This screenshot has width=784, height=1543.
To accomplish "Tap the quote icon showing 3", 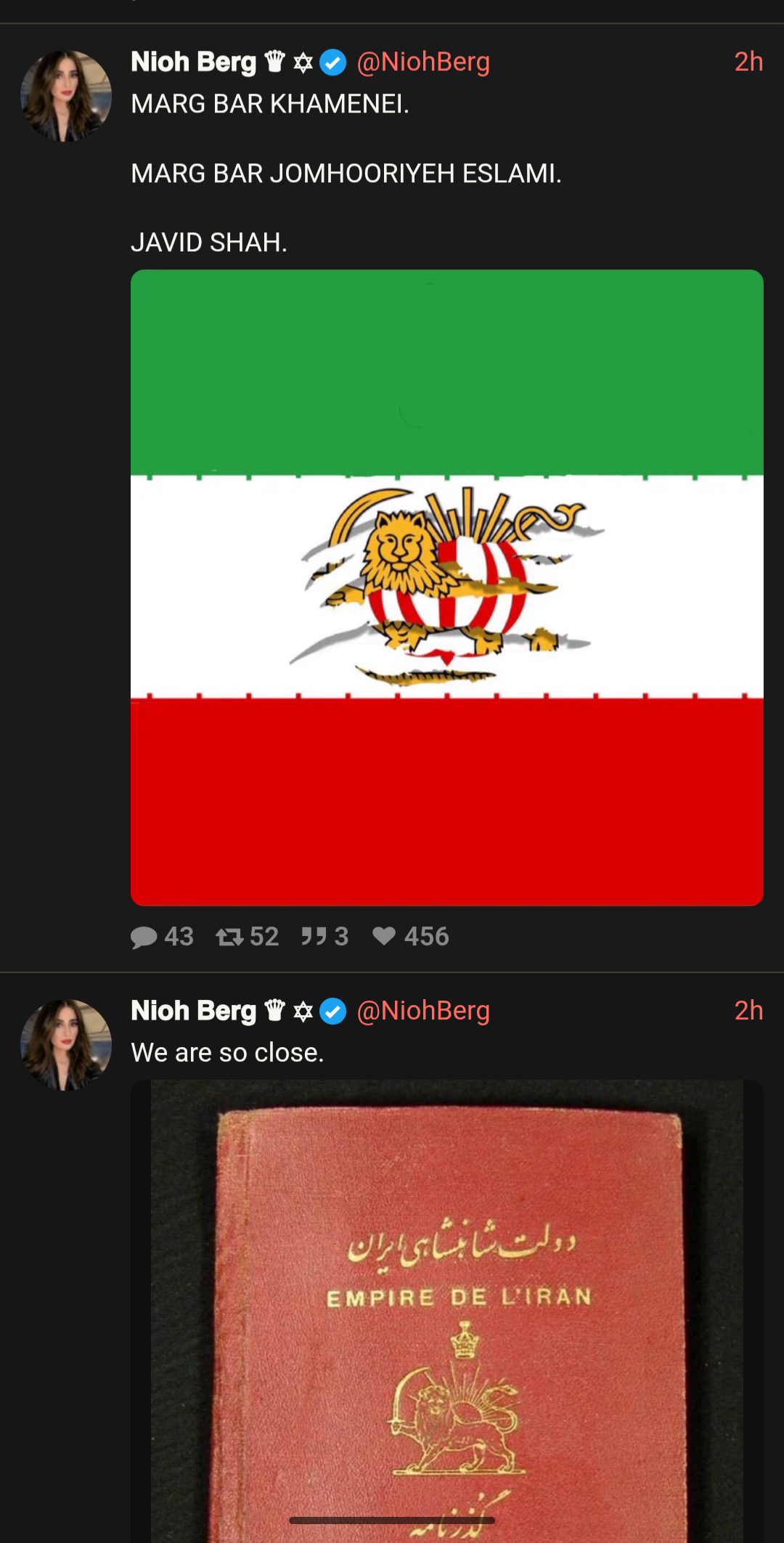I will [x=314, y=937].
